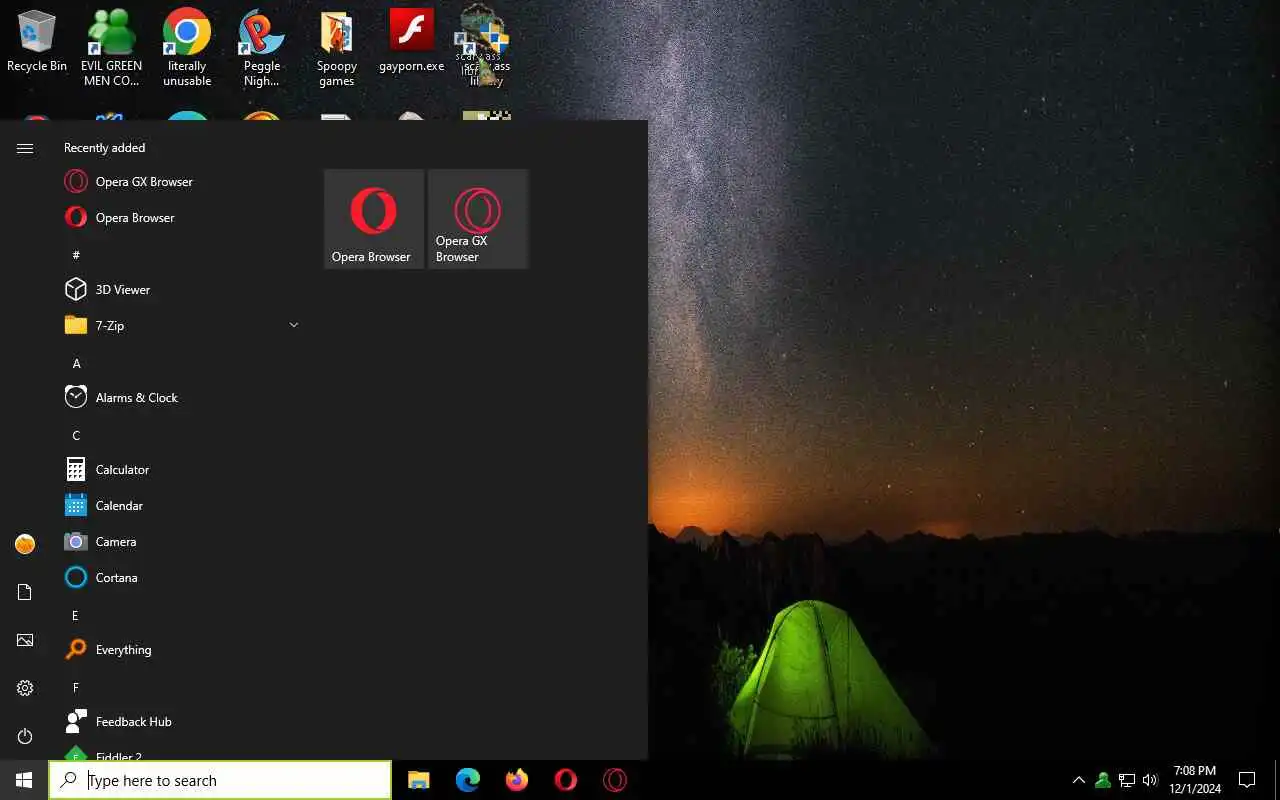
Task: Select the Recycle Bin desktop icon
Action: 37,42
